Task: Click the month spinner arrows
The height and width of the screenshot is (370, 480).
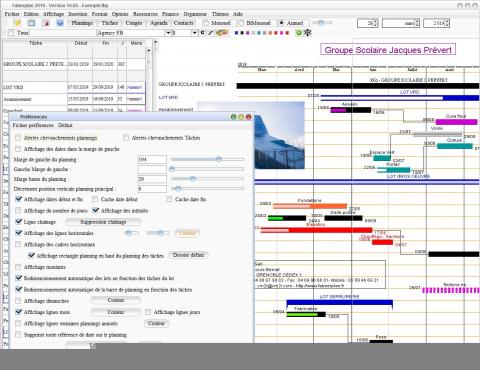Action: pos(417,23)
